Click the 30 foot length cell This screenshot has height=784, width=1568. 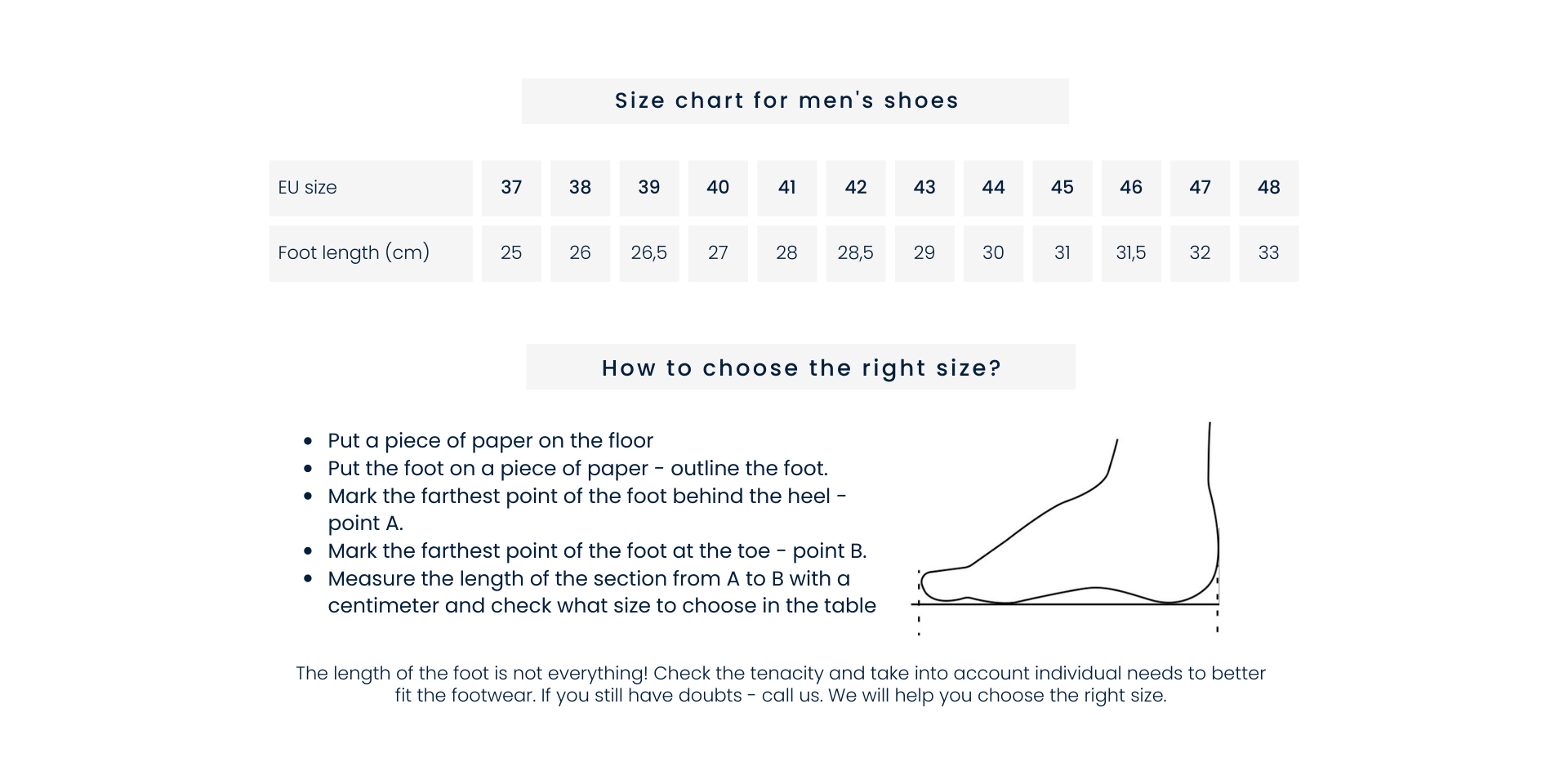coord(993,253)
